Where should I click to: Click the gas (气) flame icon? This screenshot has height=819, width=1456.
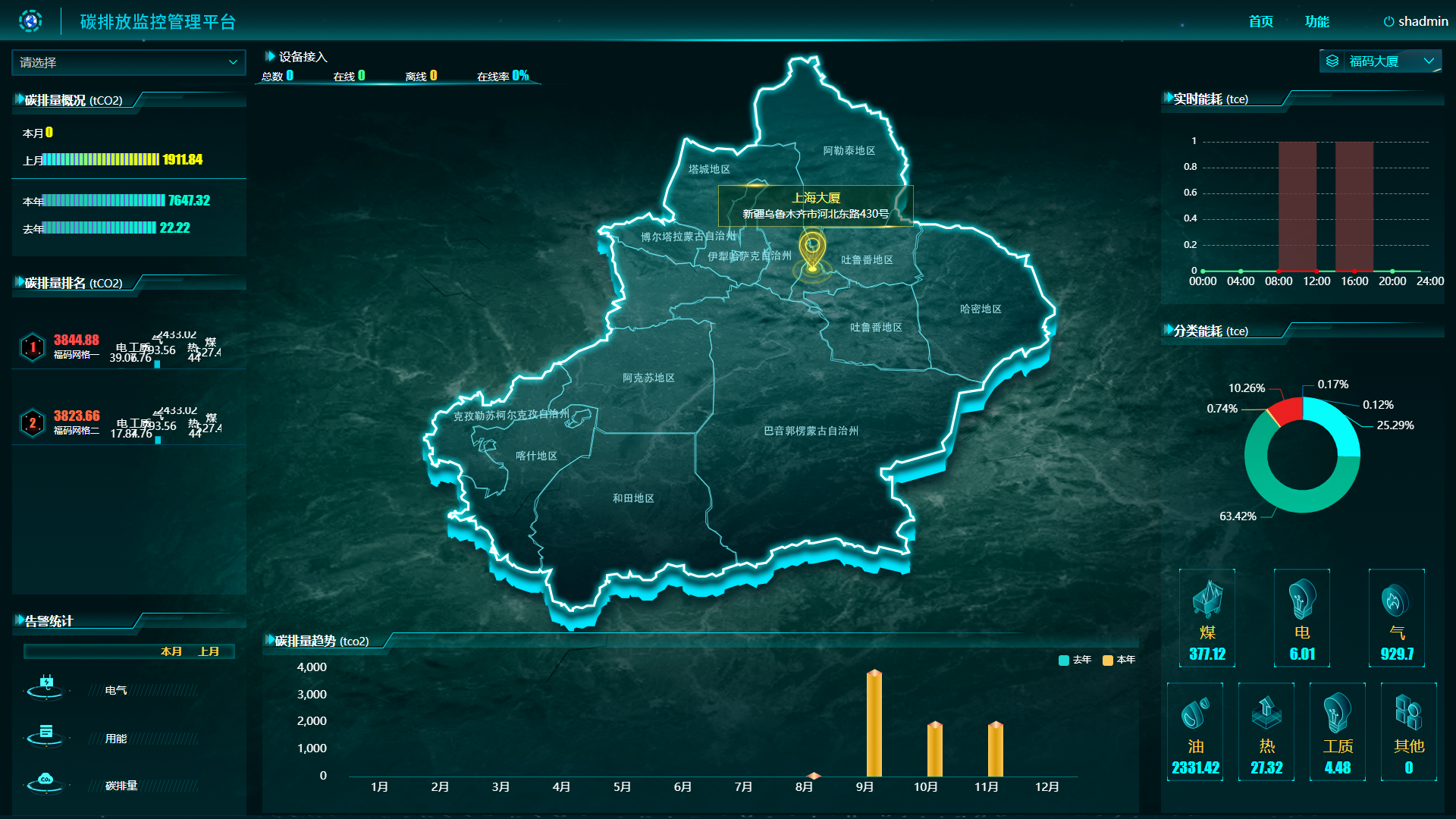click(1395, 600)
